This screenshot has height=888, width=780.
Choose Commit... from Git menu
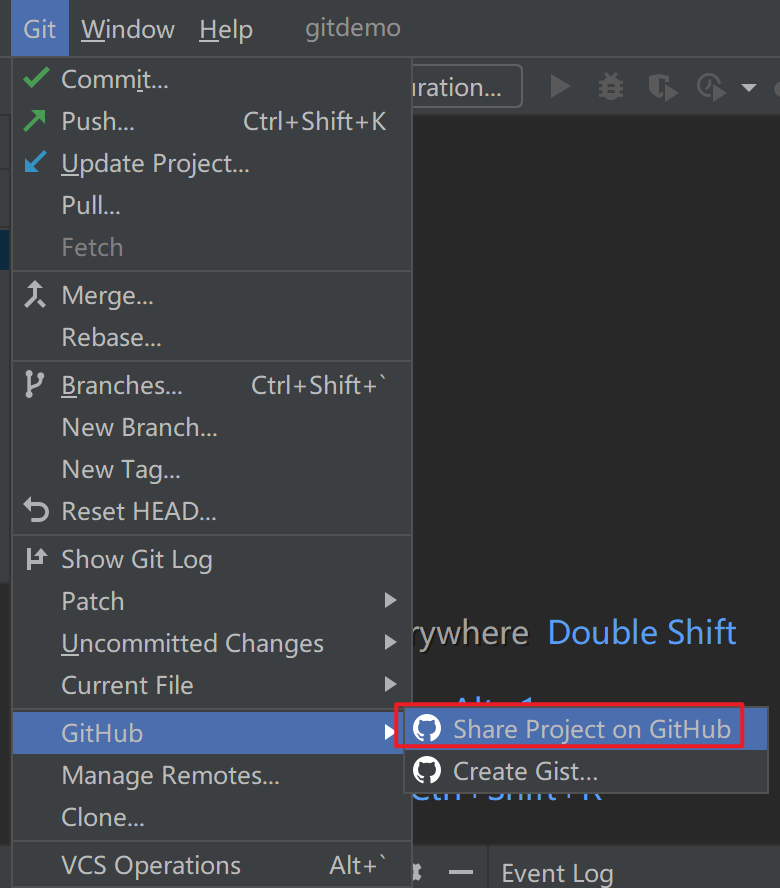point(212,79)
